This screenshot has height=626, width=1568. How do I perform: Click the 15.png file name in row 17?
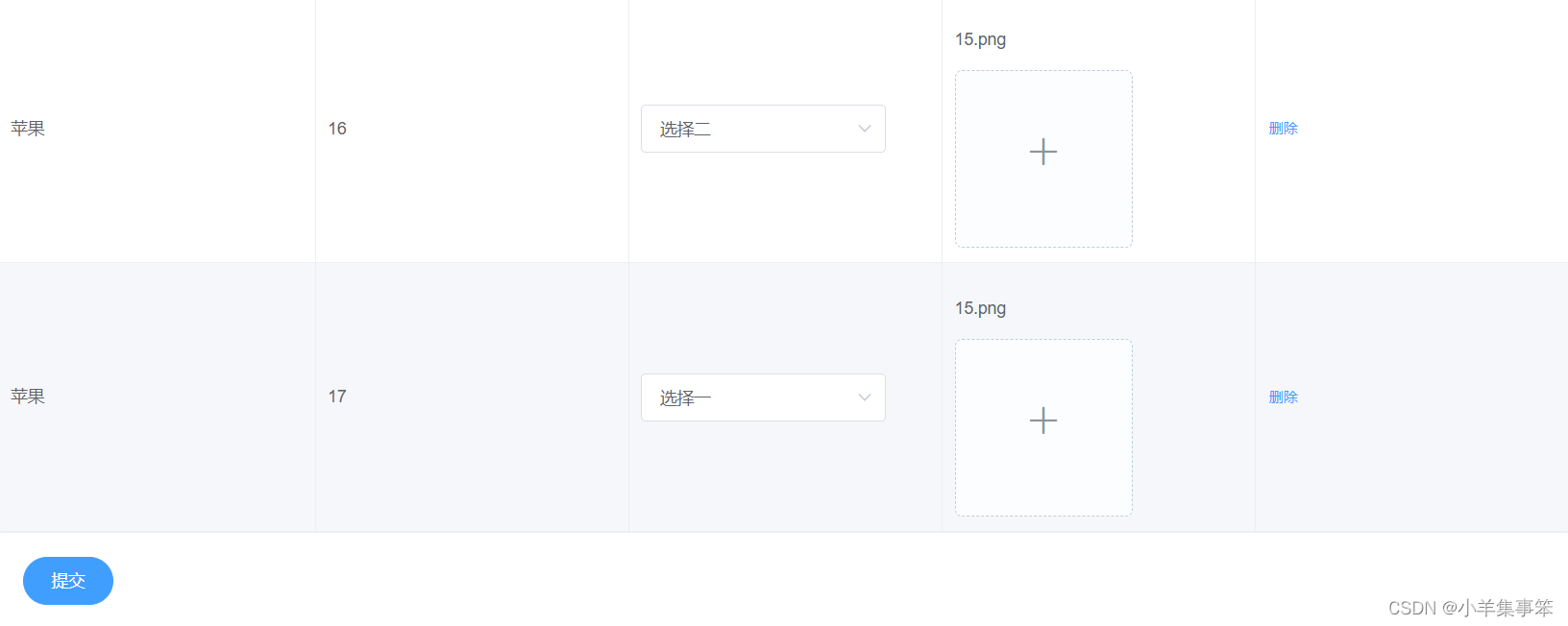click(x=980, y=308)
